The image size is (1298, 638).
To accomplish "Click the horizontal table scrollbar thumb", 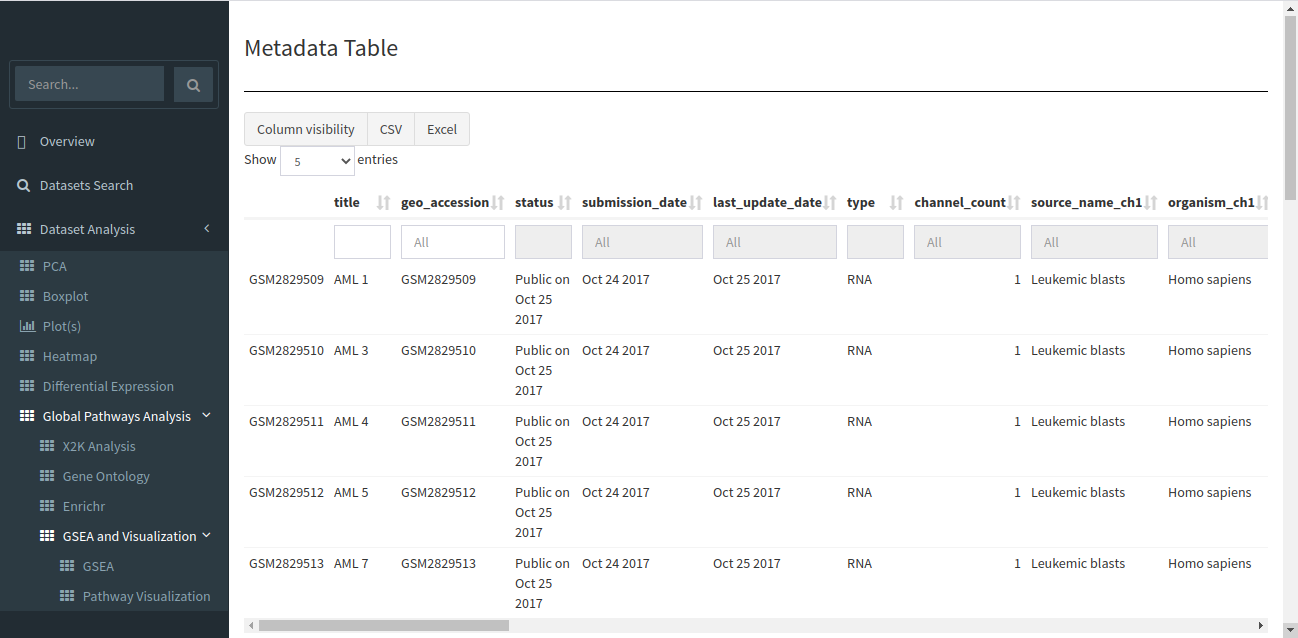I will (x=384, y=626).
